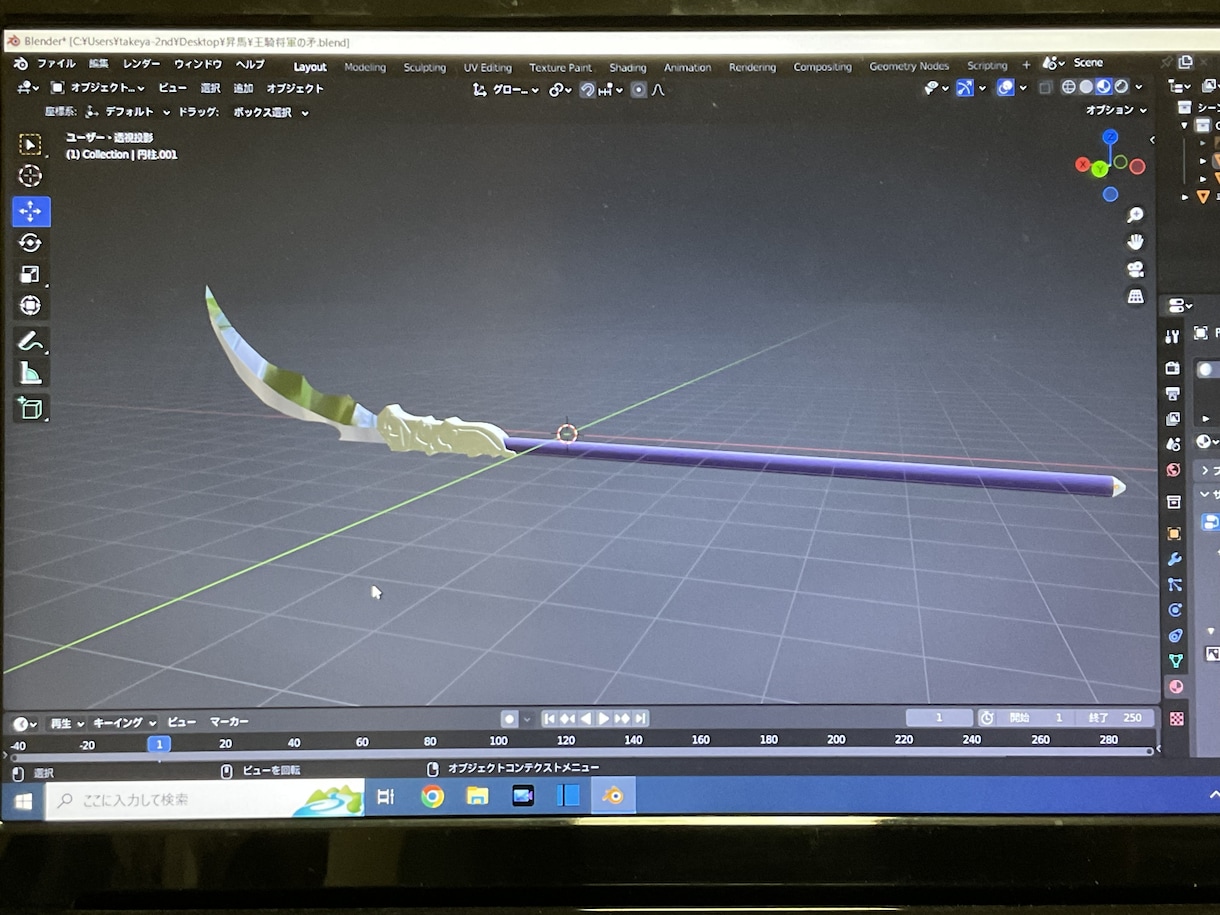Viewport: 1220px width, 915px height.
Task: Add a workspace with plus button
Action: point(1025,65)
